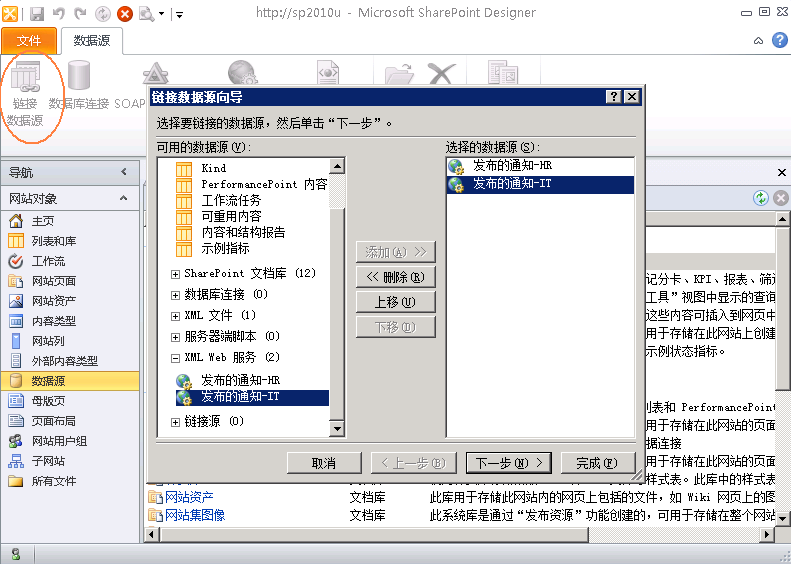
Task: Minimize the ribbon with the caret icon
Action: 758,41
